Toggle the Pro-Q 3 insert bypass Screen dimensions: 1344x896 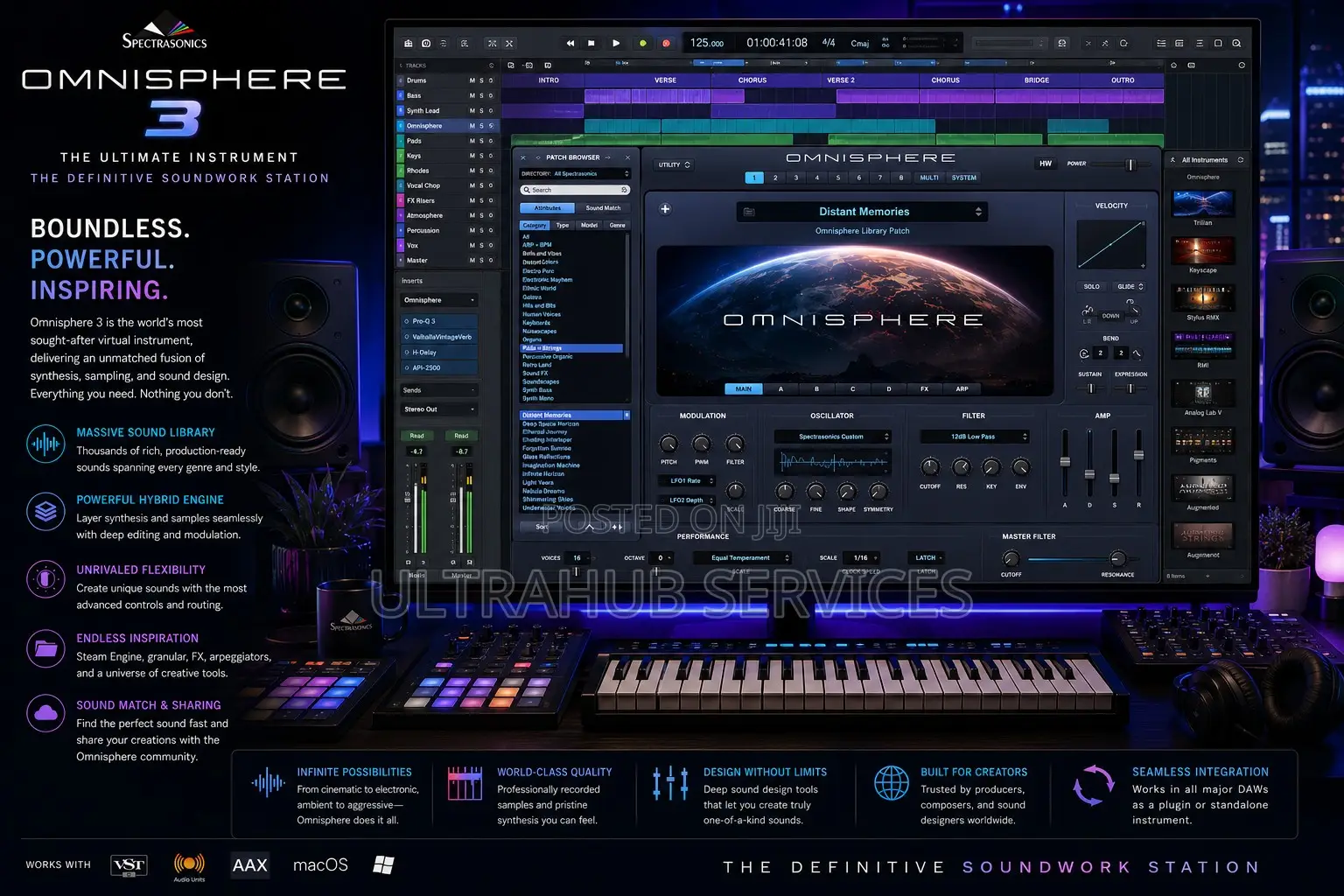click(x=407, y=321)
